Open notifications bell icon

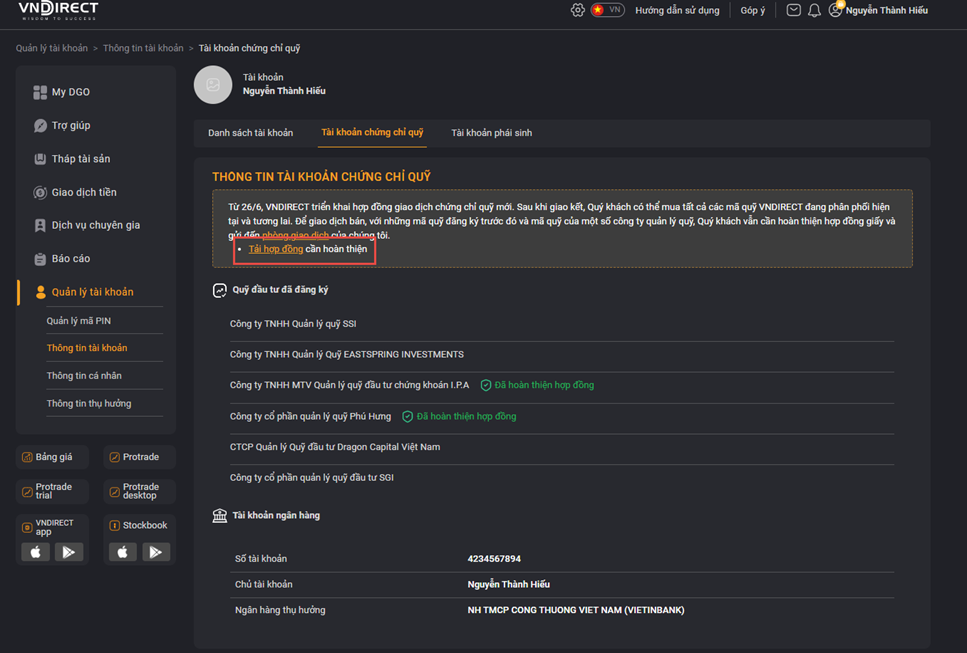(814, 10)
